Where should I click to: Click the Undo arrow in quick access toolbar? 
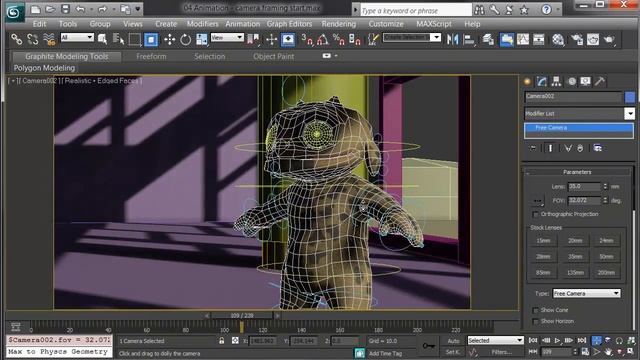pyautogui.click(x=80, y=9)
